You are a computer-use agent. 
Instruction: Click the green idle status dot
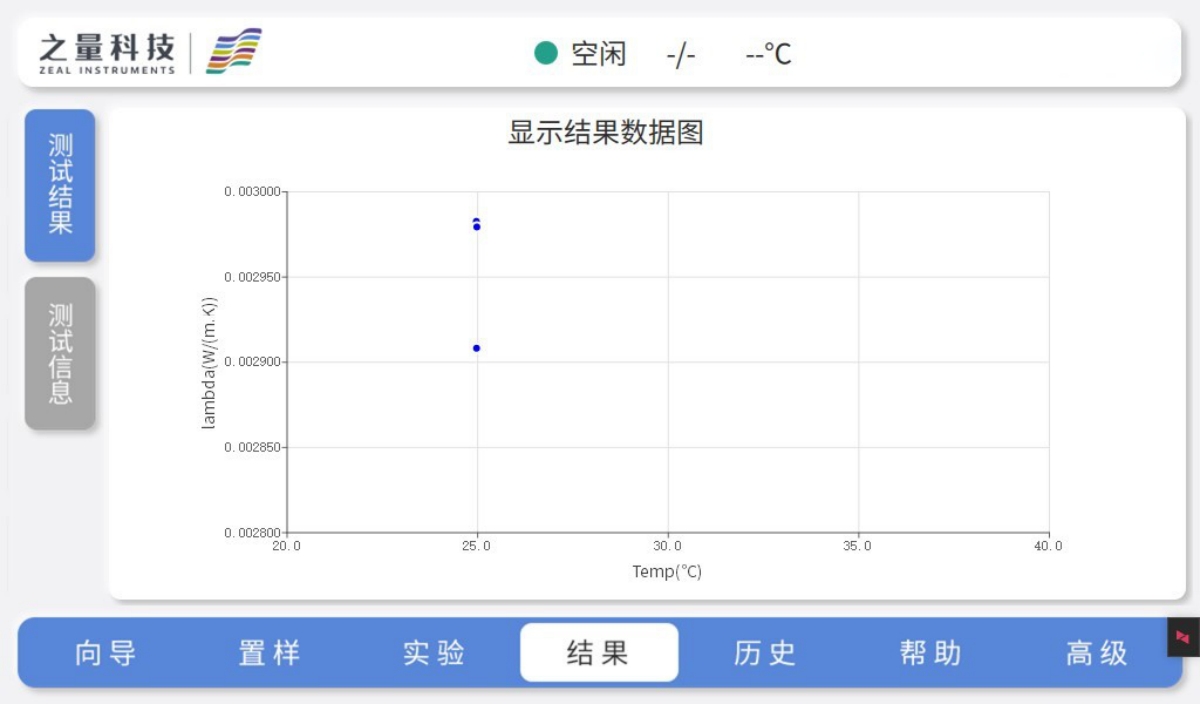pos(545,53)
